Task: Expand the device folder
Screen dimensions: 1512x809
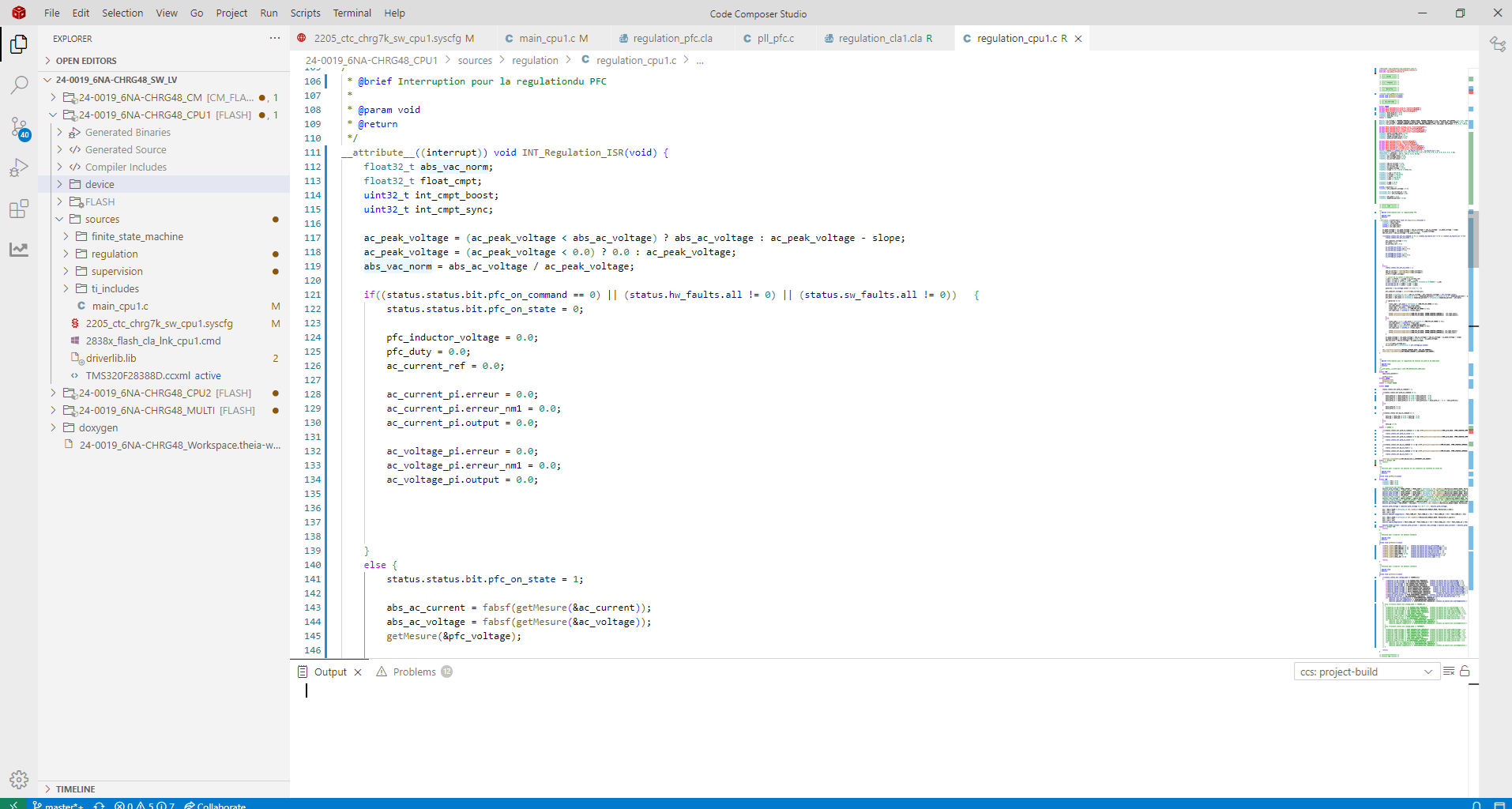Action: click(x=164, y=184)
